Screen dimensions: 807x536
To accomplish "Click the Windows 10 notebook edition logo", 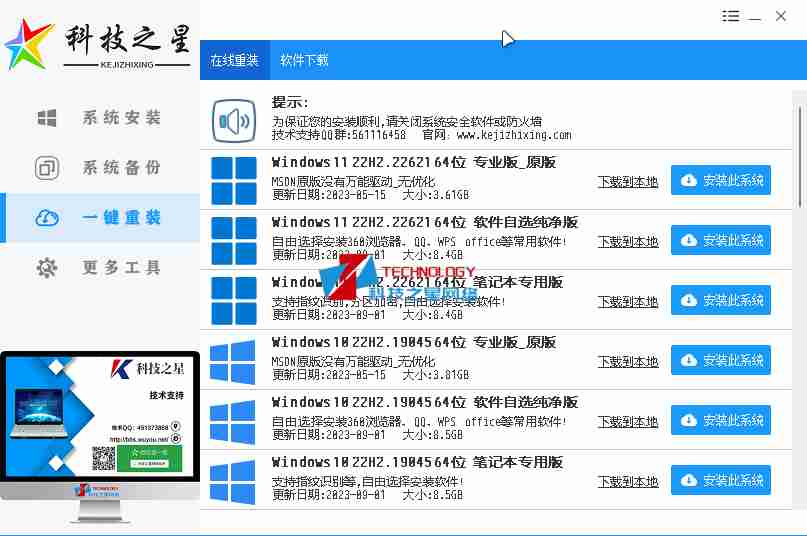I will (x=234, y=480).
